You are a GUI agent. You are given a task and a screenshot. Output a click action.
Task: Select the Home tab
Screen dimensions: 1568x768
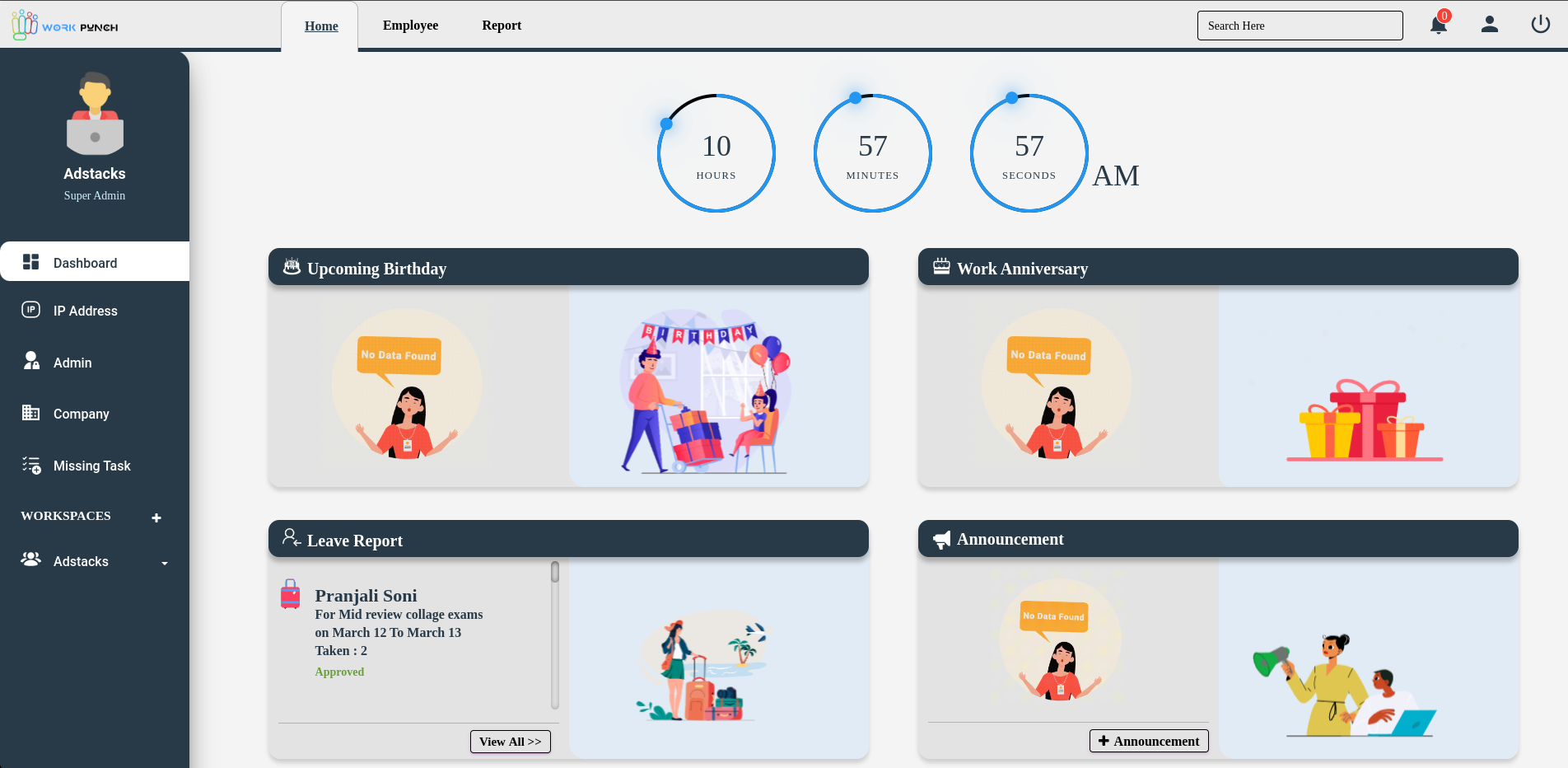click(x=321, y=26)
